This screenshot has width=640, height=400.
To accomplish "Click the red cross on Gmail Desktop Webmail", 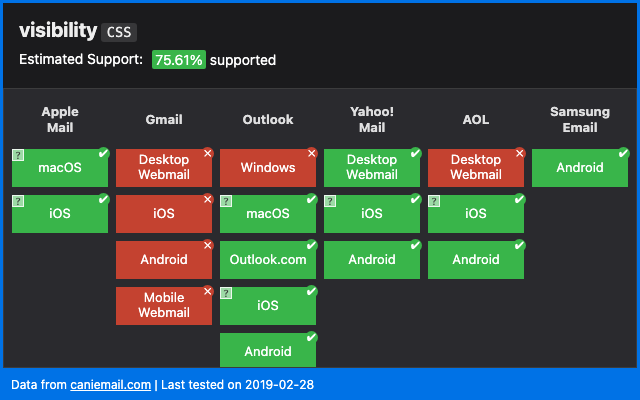I will (x=208, y=153).
